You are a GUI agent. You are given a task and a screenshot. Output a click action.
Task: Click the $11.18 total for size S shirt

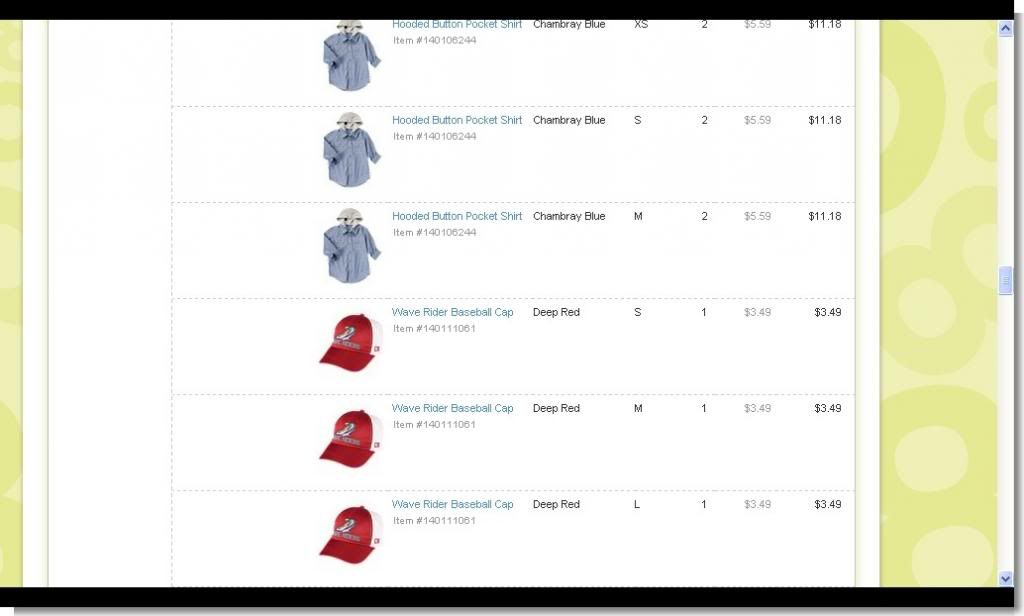824,120
